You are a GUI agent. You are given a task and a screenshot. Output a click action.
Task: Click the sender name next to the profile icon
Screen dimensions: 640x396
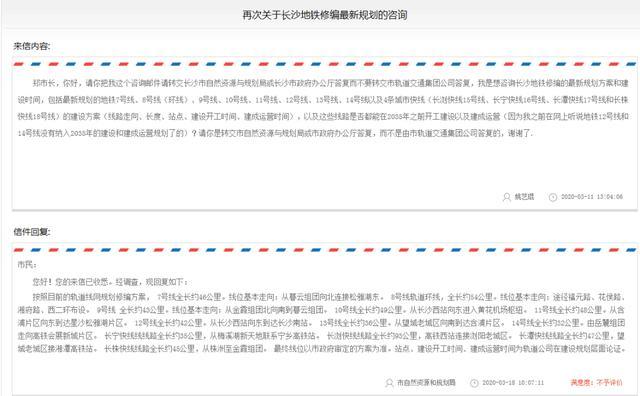(x=524, y=197)
